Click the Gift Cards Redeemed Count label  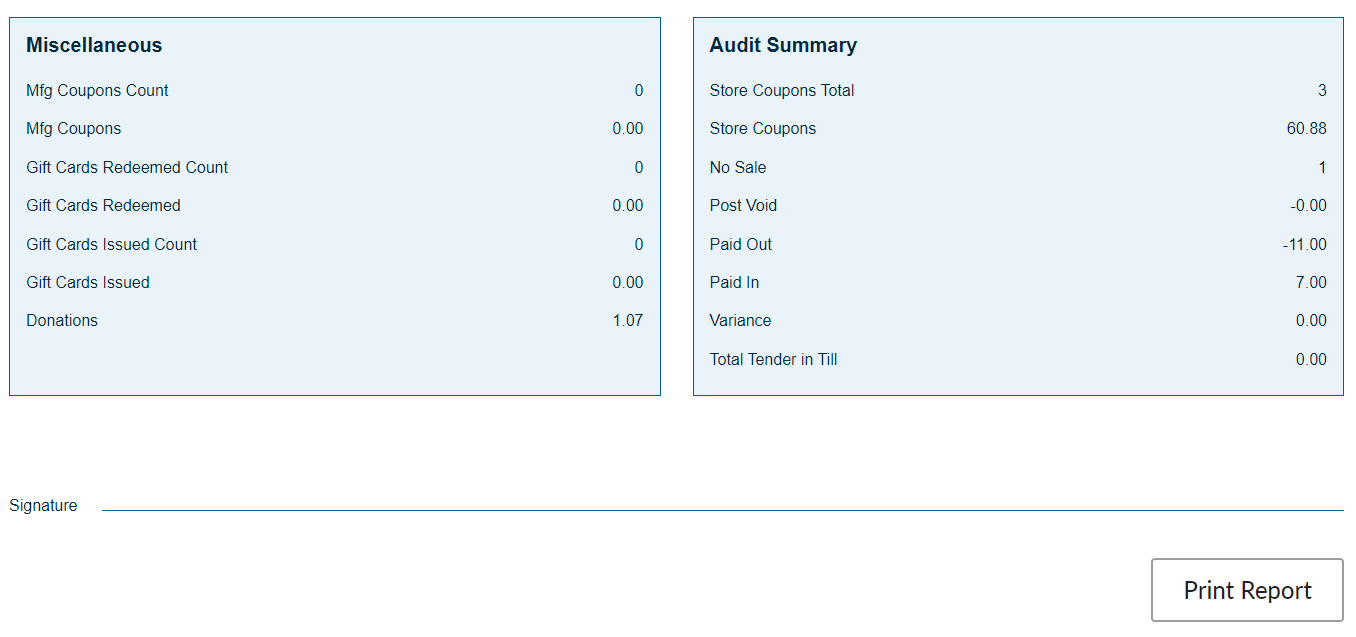127,167
